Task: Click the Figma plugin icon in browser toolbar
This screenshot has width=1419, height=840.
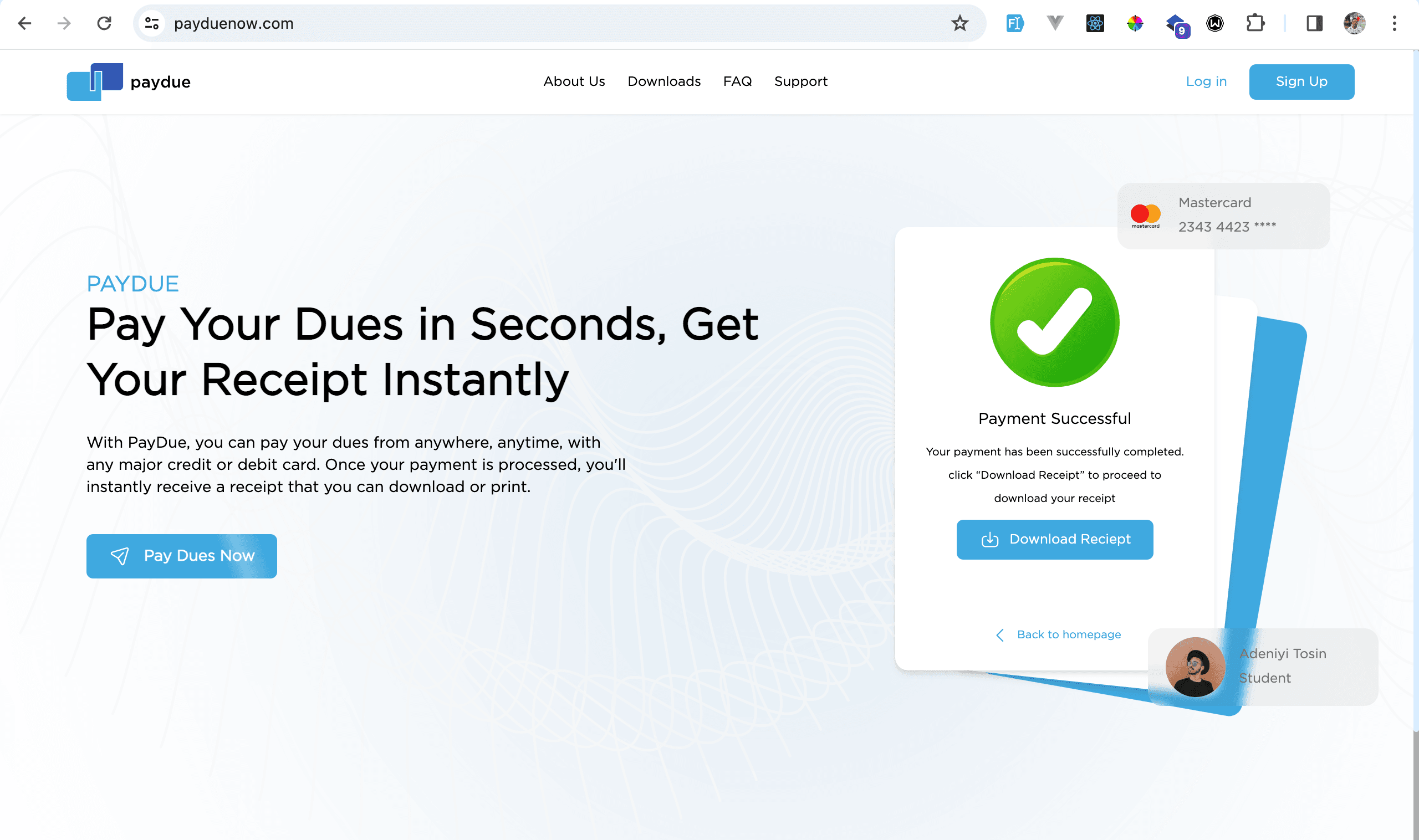Action: tap(1015, 22)
